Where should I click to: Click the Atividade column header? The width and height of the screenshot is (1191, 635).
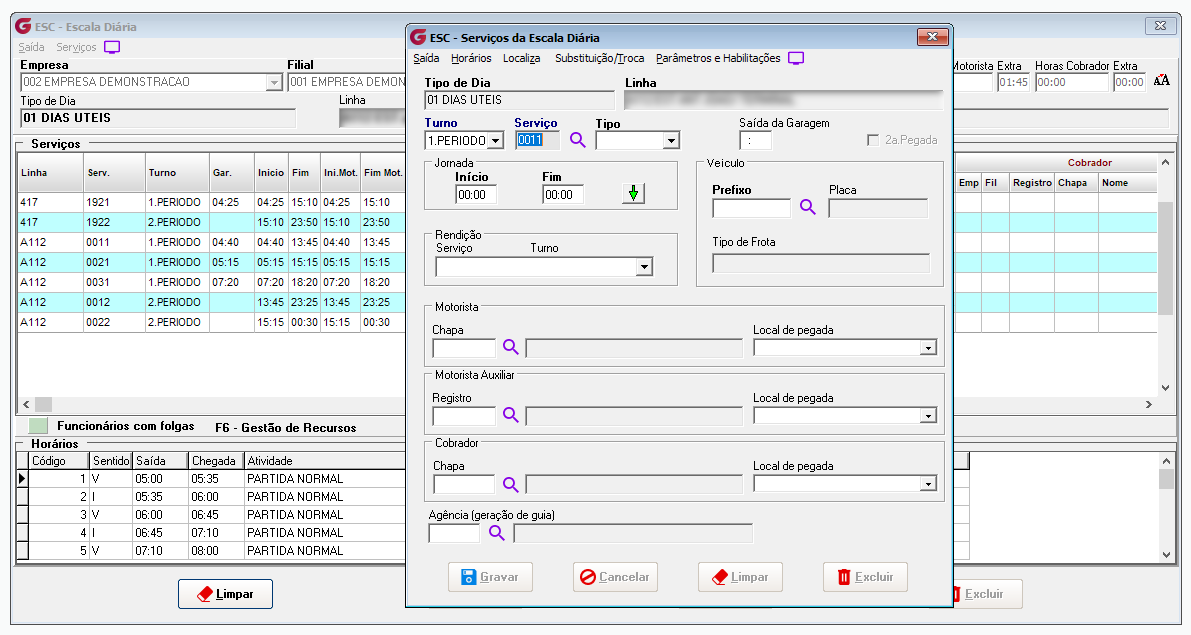click(325, 461)
